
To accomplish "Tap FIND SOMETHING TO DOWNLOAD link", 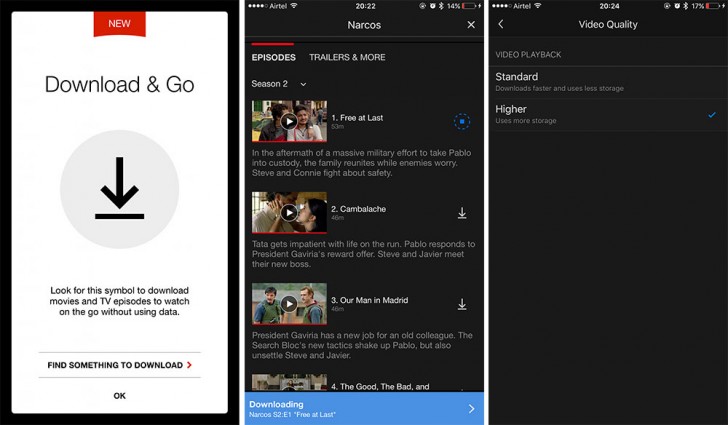I will (119, 365).
